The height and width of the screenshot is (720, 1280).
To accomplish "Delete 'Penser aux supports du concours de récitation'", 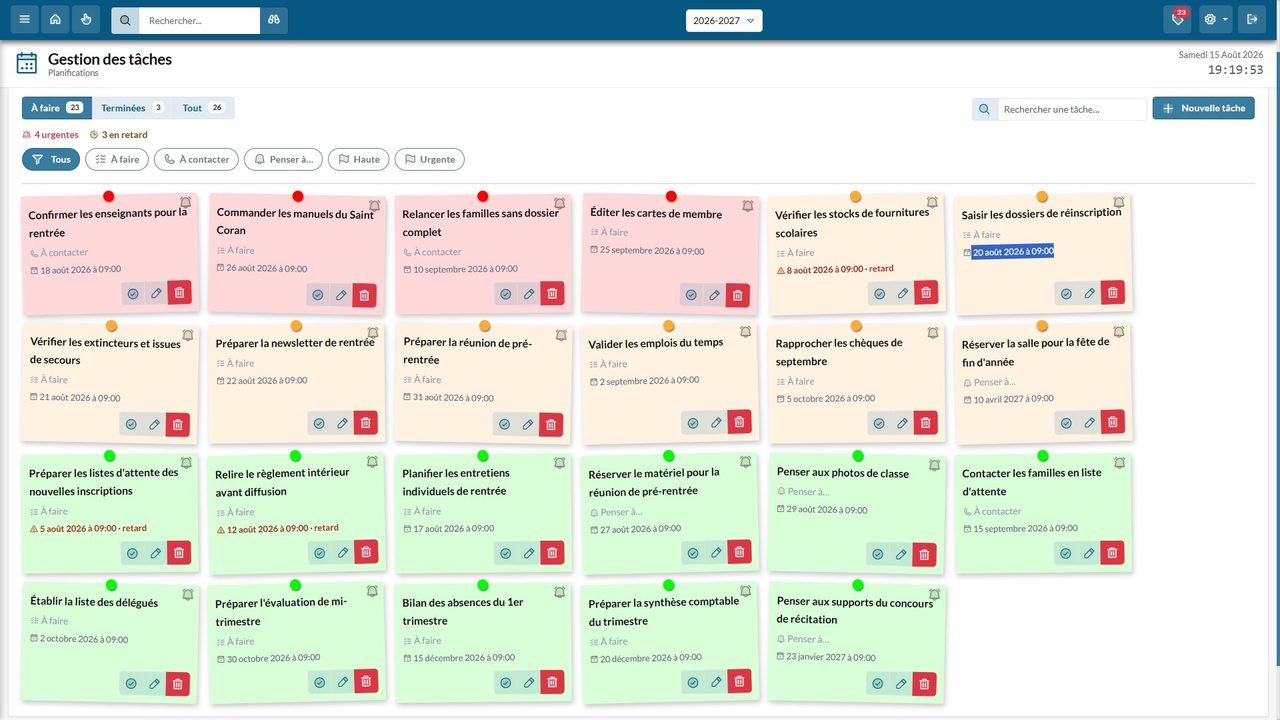I will (925, 684).
